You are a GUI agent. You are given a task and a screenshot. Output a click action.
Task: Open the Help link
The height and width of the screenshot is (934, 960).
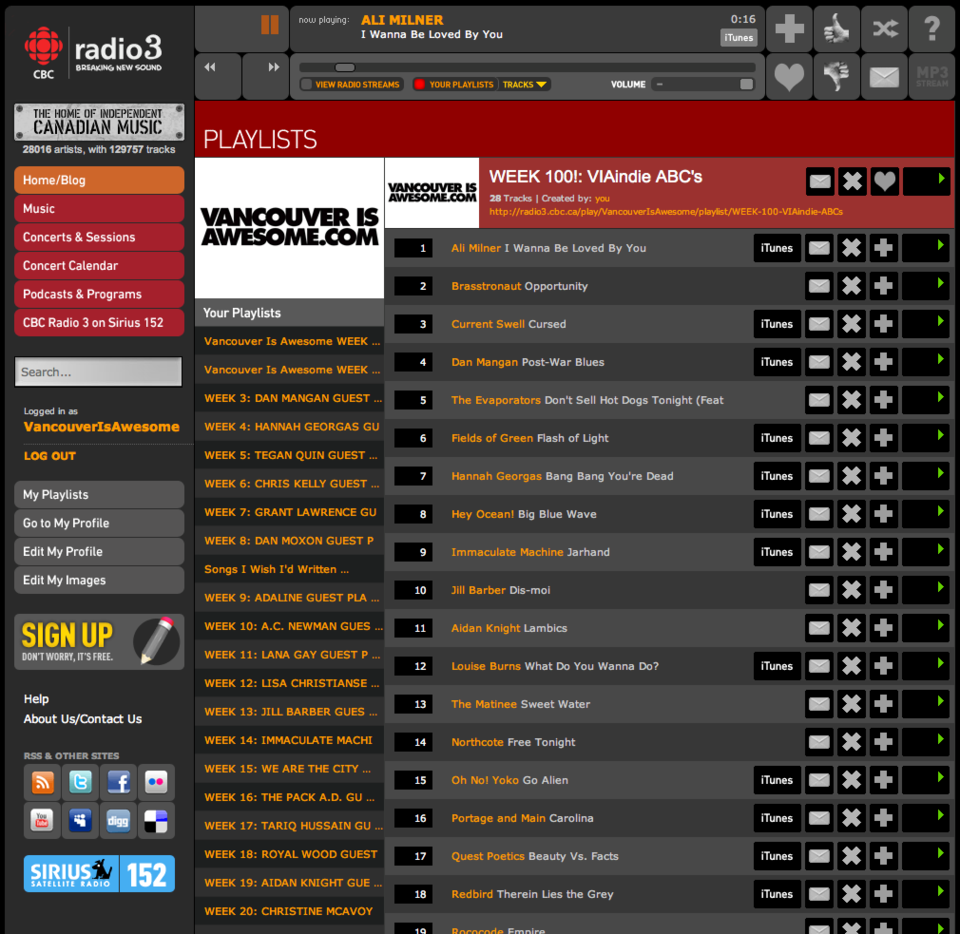point(36,699)
